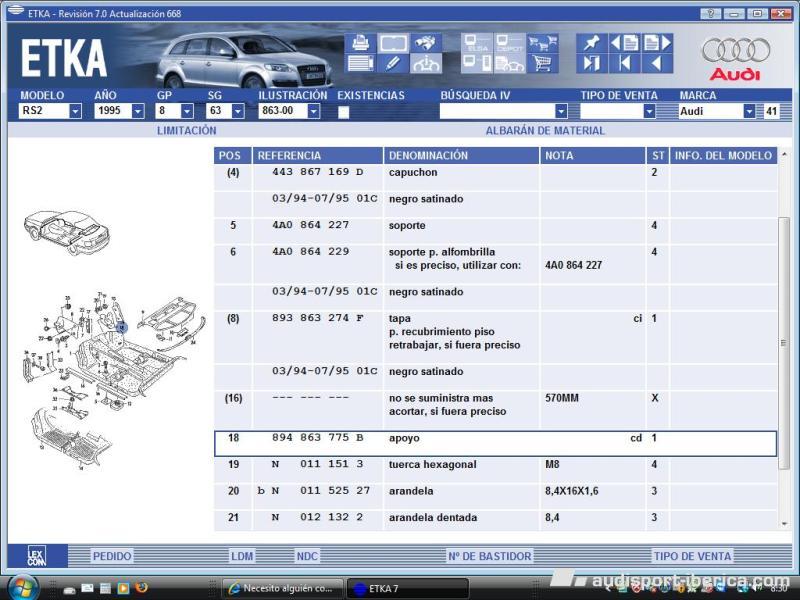This screenshot has height=600, width=800.
Task: Click LDM in the bottom bar
Action: 242,556
